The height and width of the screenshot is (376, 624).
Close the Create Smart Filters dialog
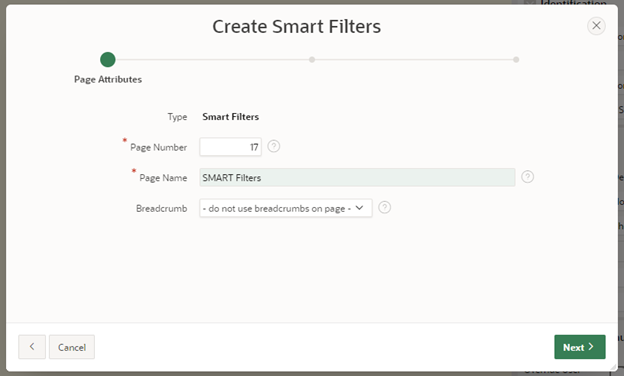596,26
